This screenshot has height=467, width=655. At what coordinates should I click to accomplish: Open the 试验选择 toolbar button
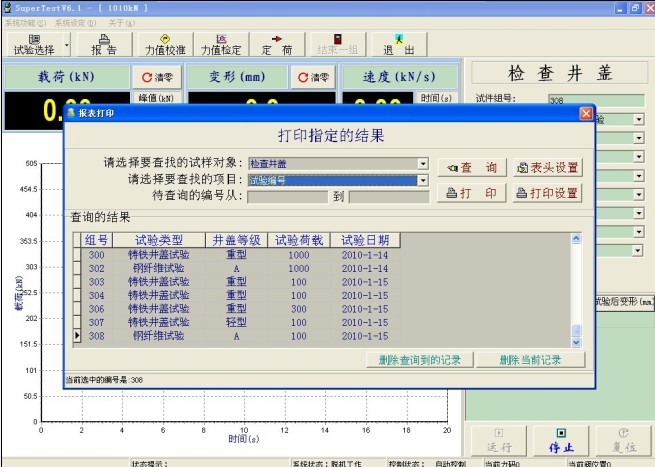click(34, 45)
